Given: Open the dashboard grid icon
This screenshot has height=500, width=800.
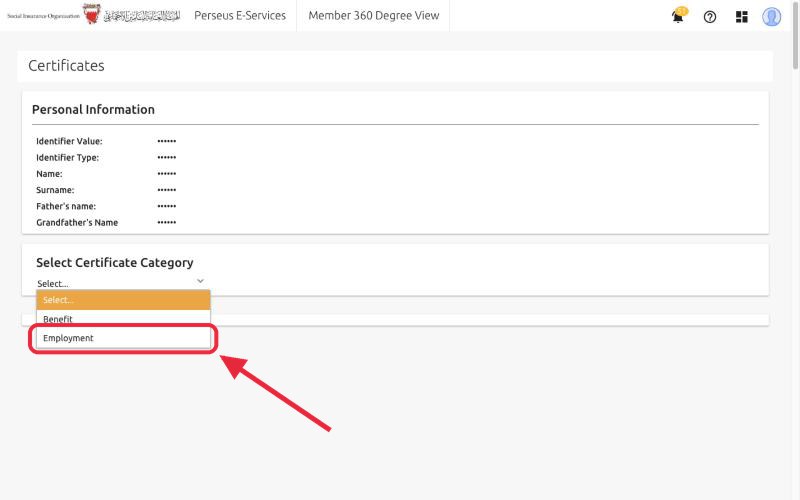Looking at the screenshot, I should point(741,17).
